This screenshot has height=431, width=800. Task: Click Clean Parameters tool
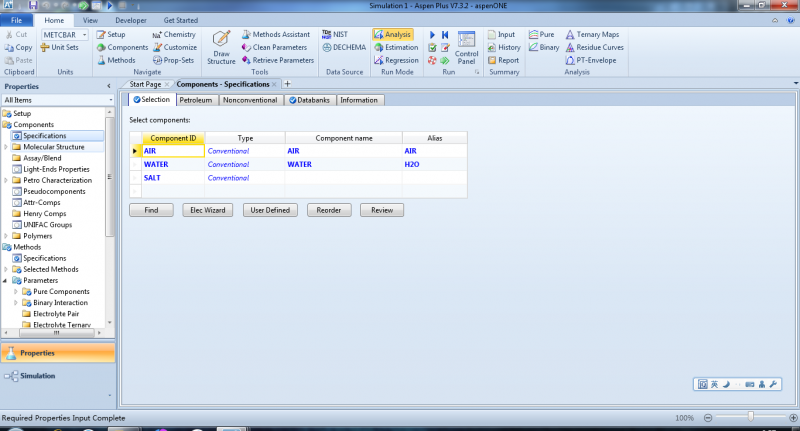(274, 47)
